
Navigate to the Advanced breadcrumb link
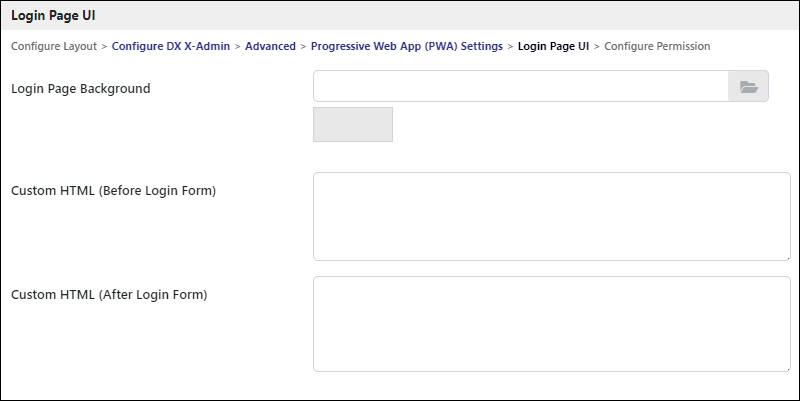[x=270, y=46]
